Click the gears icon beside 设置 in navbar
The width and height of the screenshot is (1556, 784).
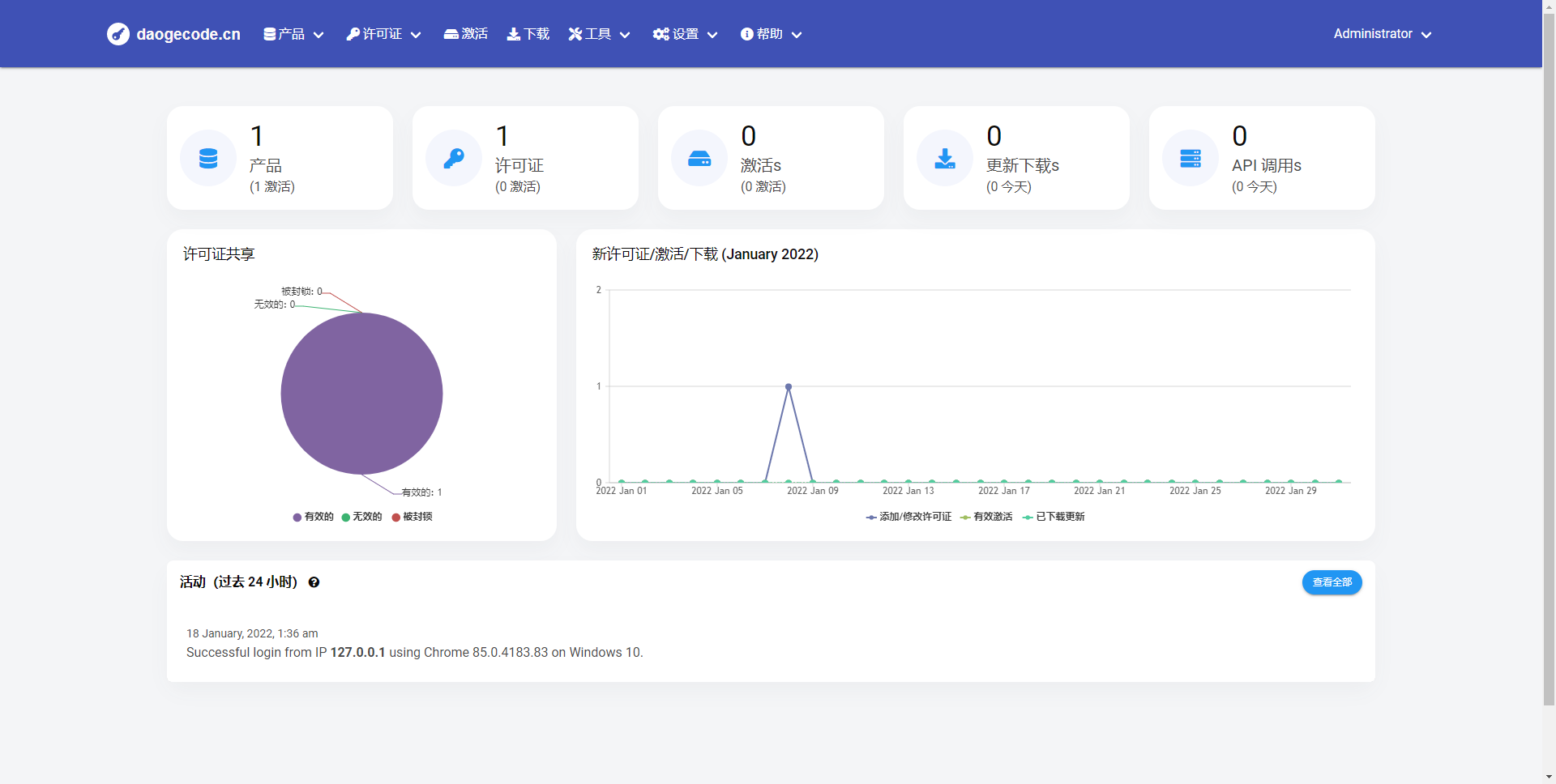pyautogui.click(x=661, y=34)
